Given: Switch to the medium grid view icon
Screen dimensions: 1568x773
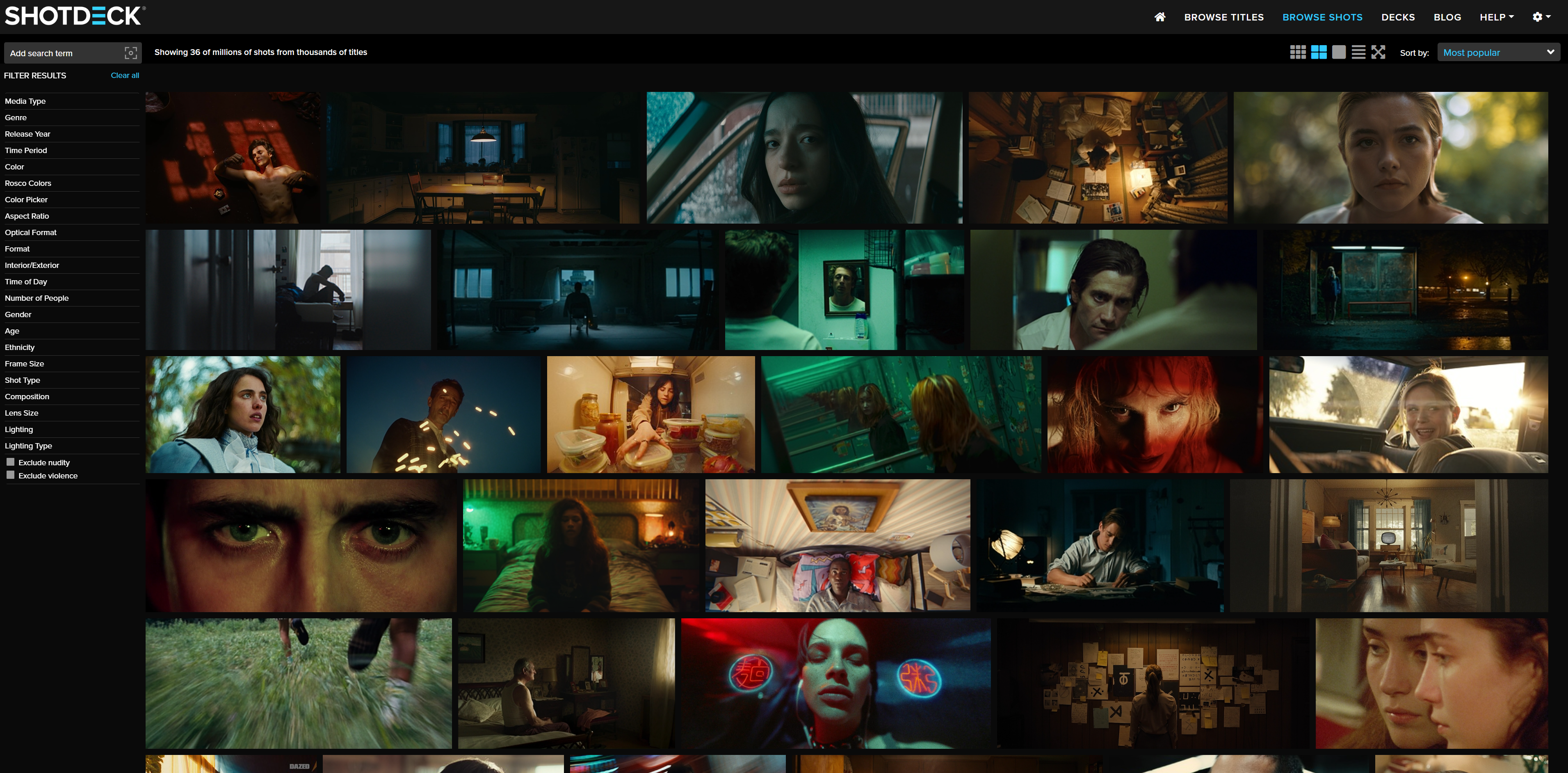Looking at the screenshot, I should [1319, 53].
